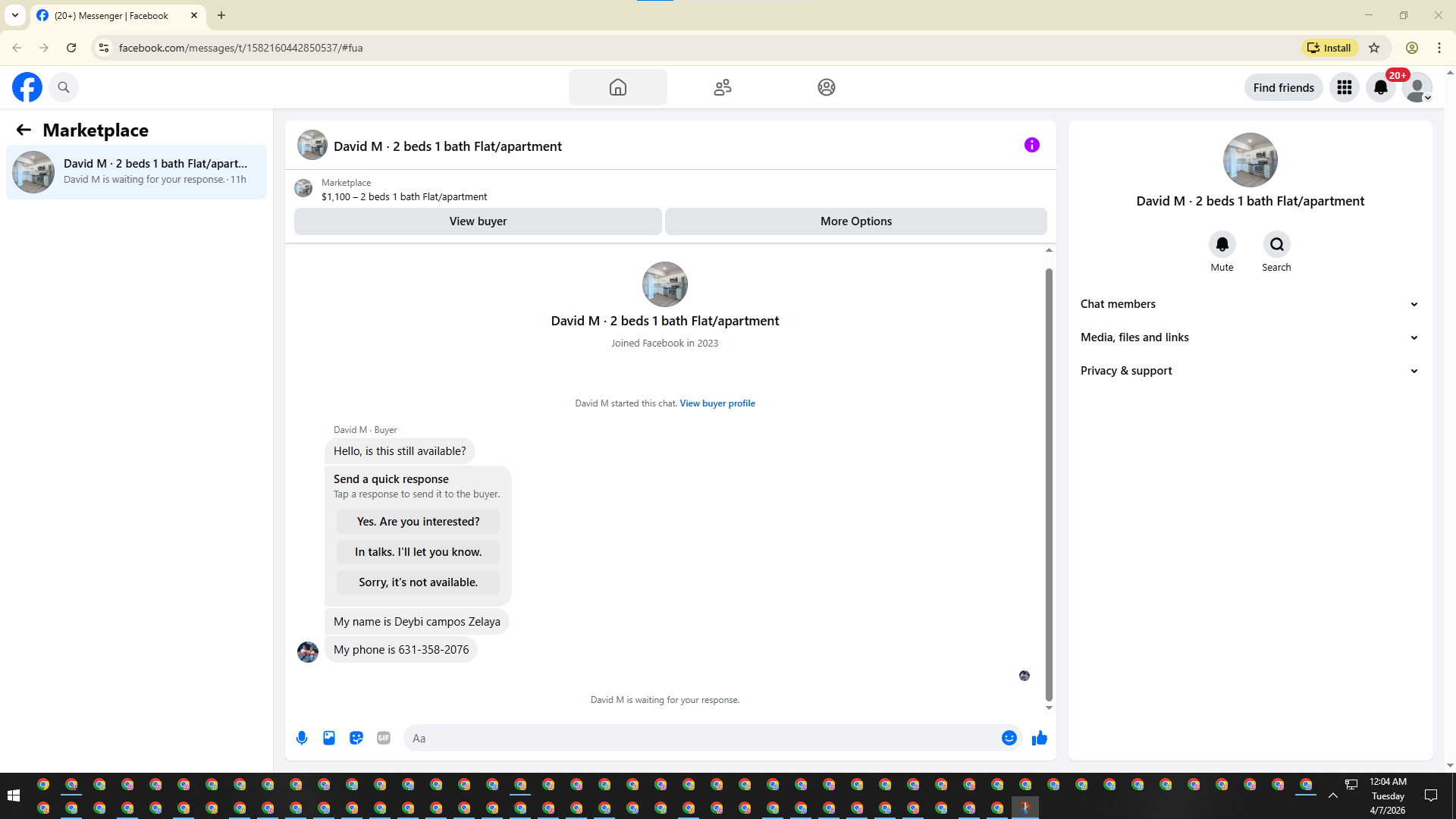View site information icon in address bar
Screen dimensions: 1456x819
(104, 48)
